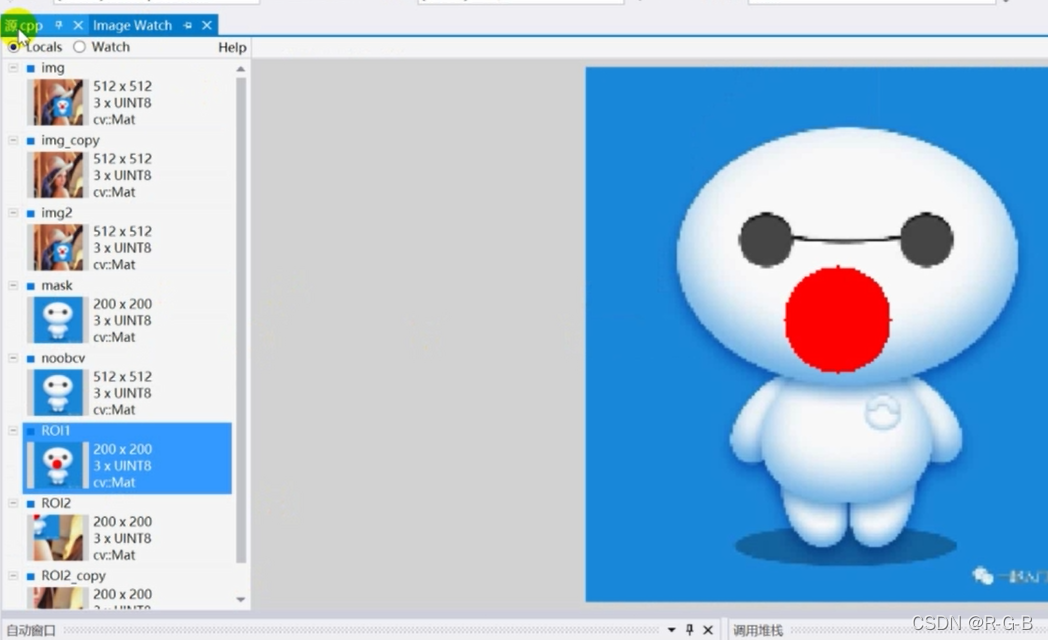Click the blue square icon beside img
The width and height of the screenshot is (1048, 640).
31,68
